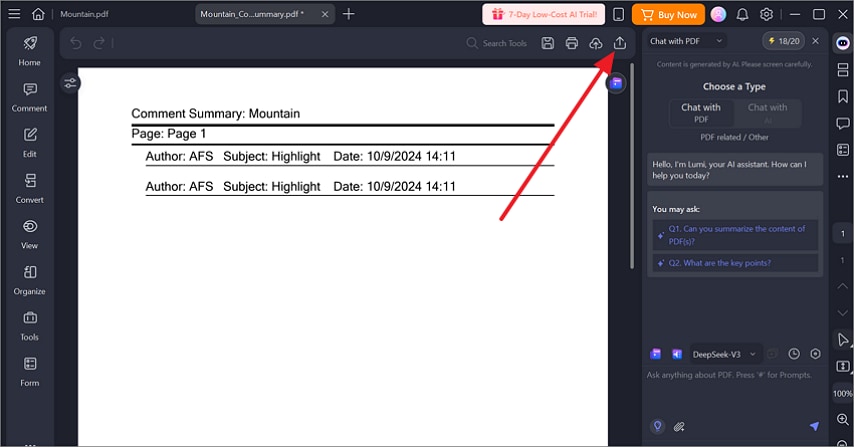Click 7-Day Low-Cost AI Trial banner
Viewport: 854px width, 447px height.
544,14
